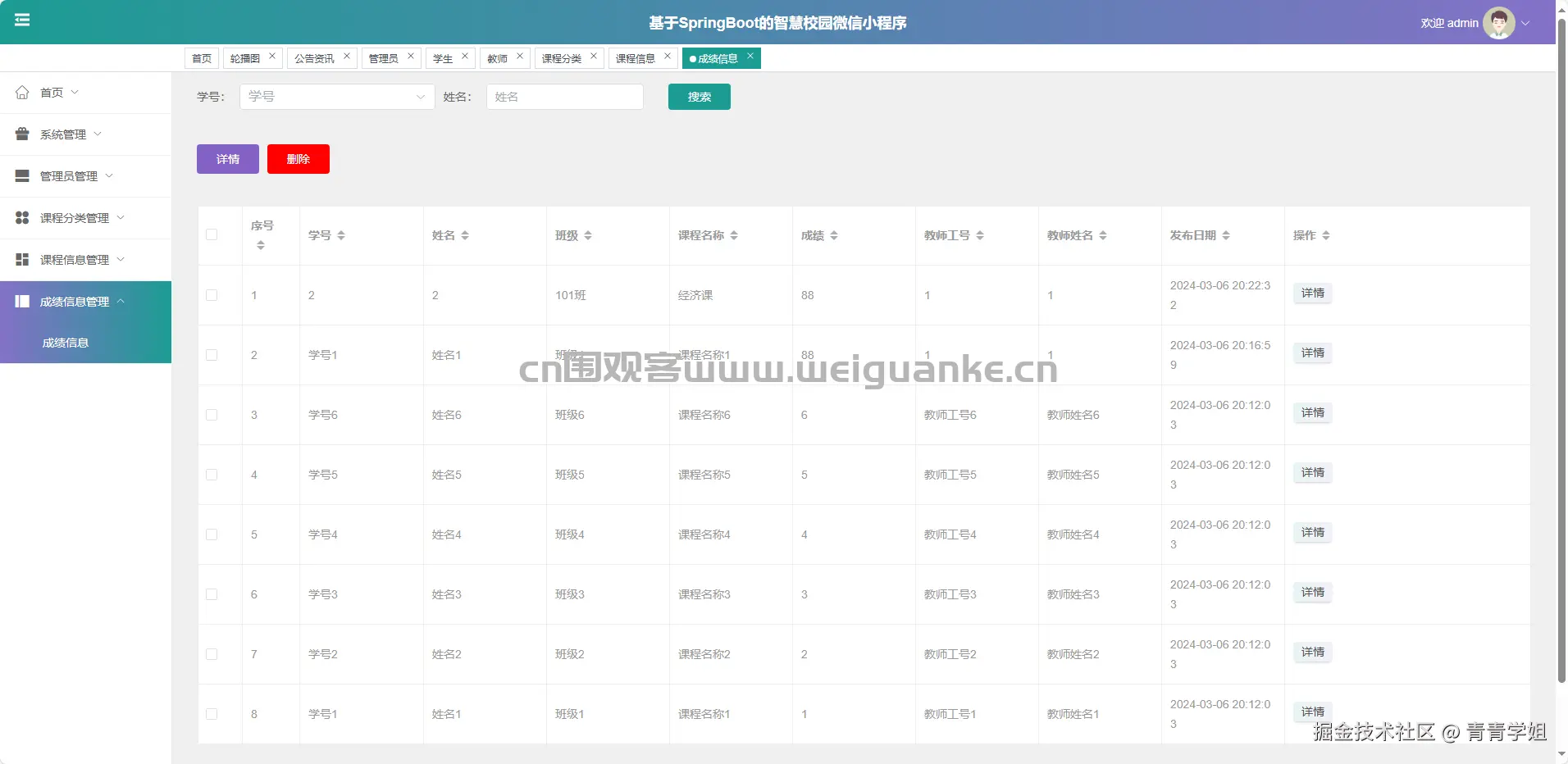The image size is (1568, 764).
Task: Close the 轮播图 tab
Action: pyautogui.click(x=272, y=57)
